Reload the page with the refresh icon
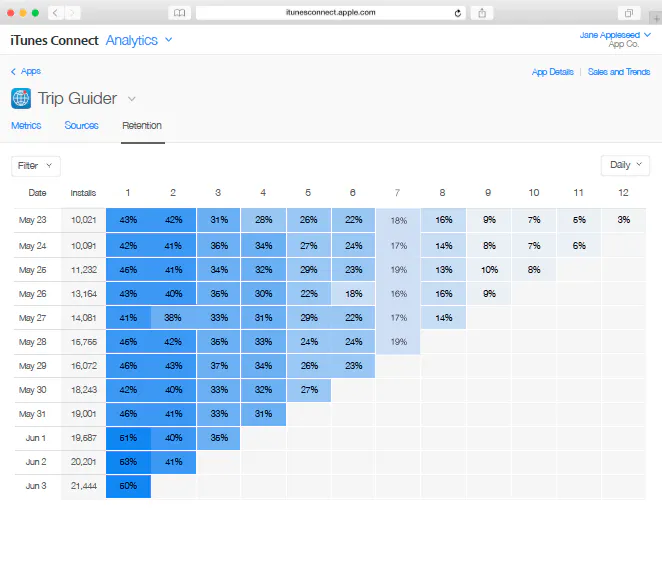The image size is (662, 569). click(458, 13)
